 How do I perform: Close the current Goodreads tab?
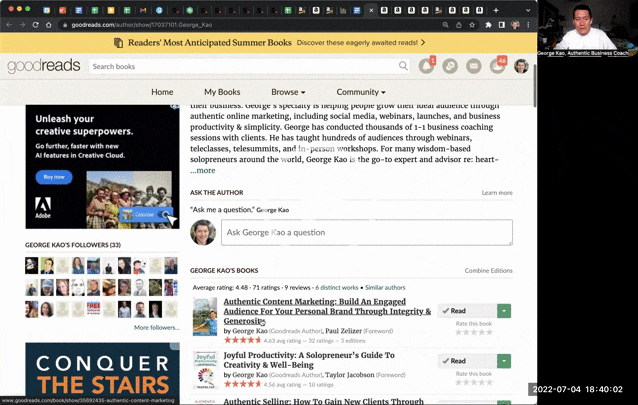point(371,11)
